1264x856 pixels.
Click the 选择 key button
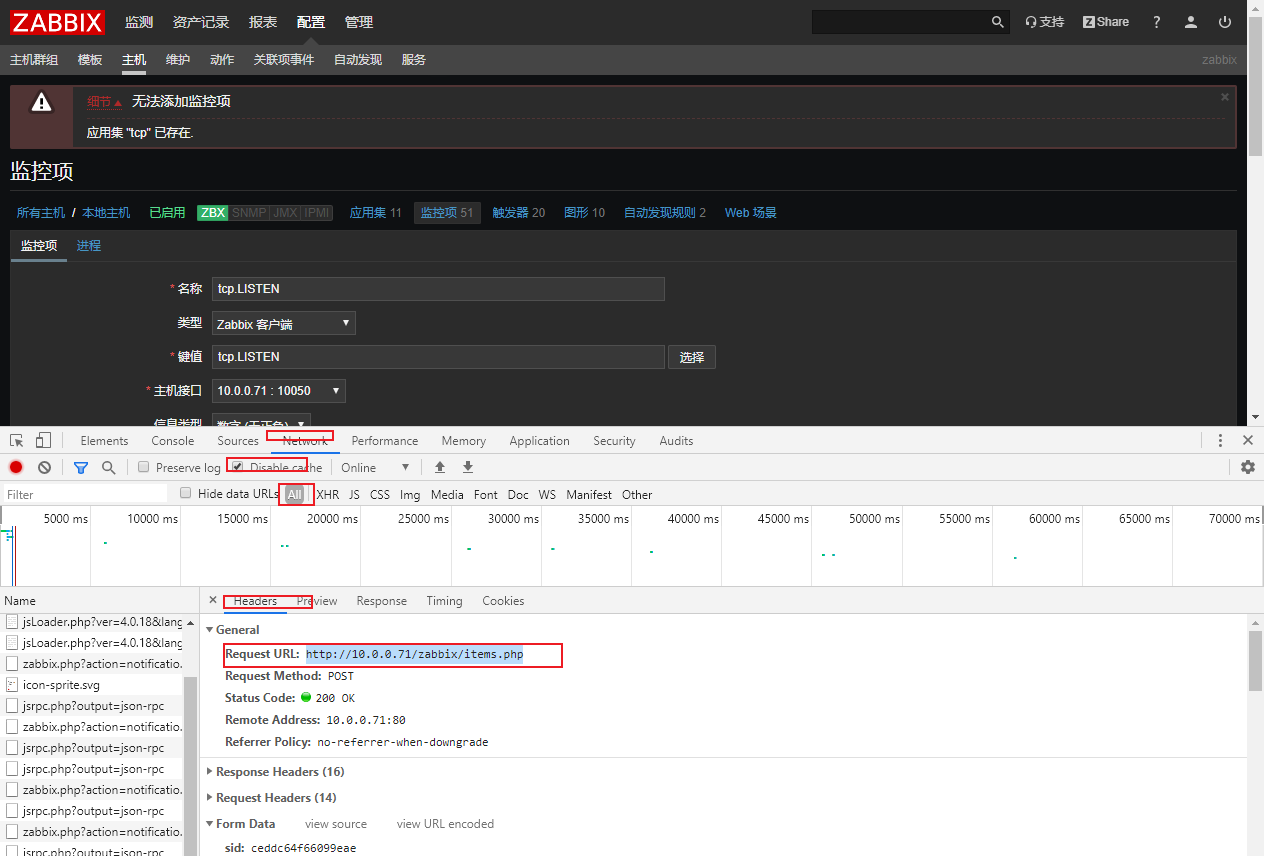(692, 357)
